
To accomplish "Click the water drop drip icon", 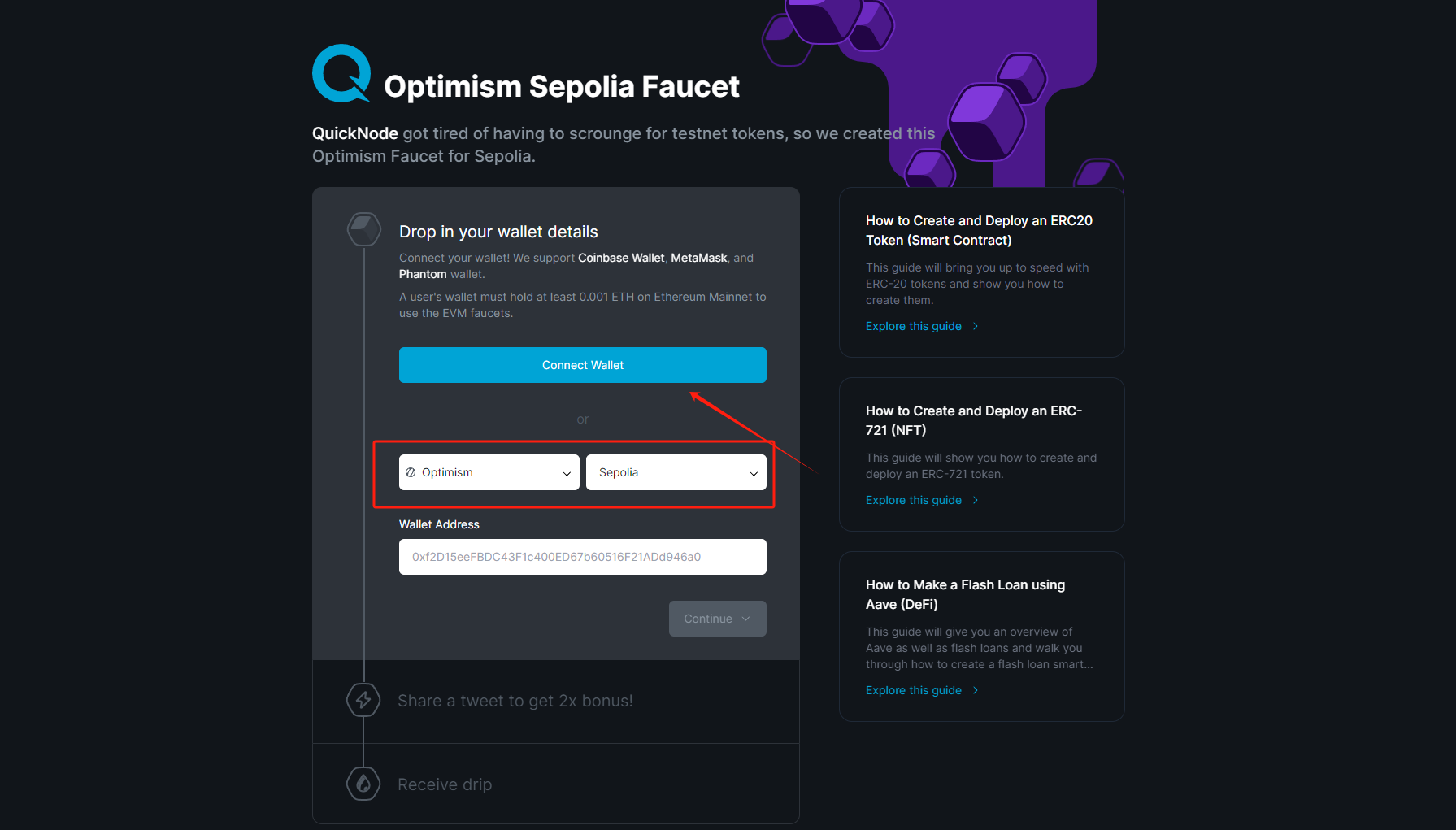I will [x=363, y=784].
